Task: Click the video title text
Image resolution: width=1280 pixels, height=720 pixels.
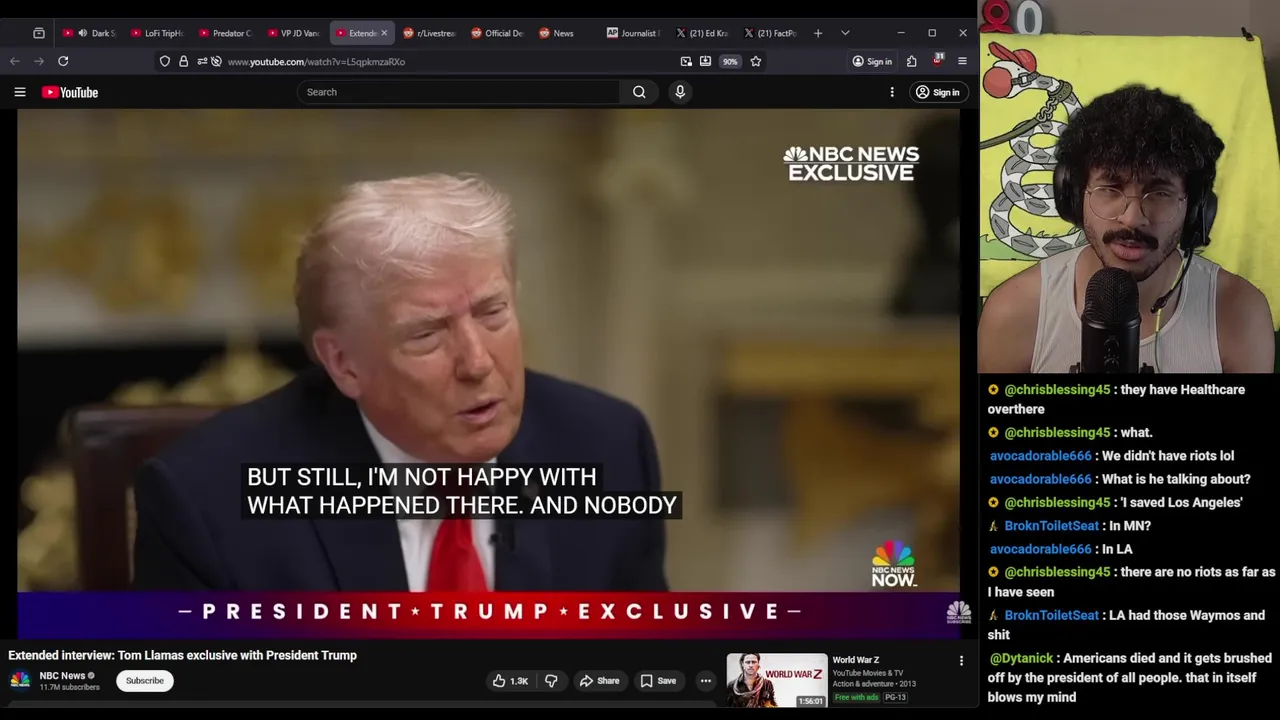Action: coord(183,655)
